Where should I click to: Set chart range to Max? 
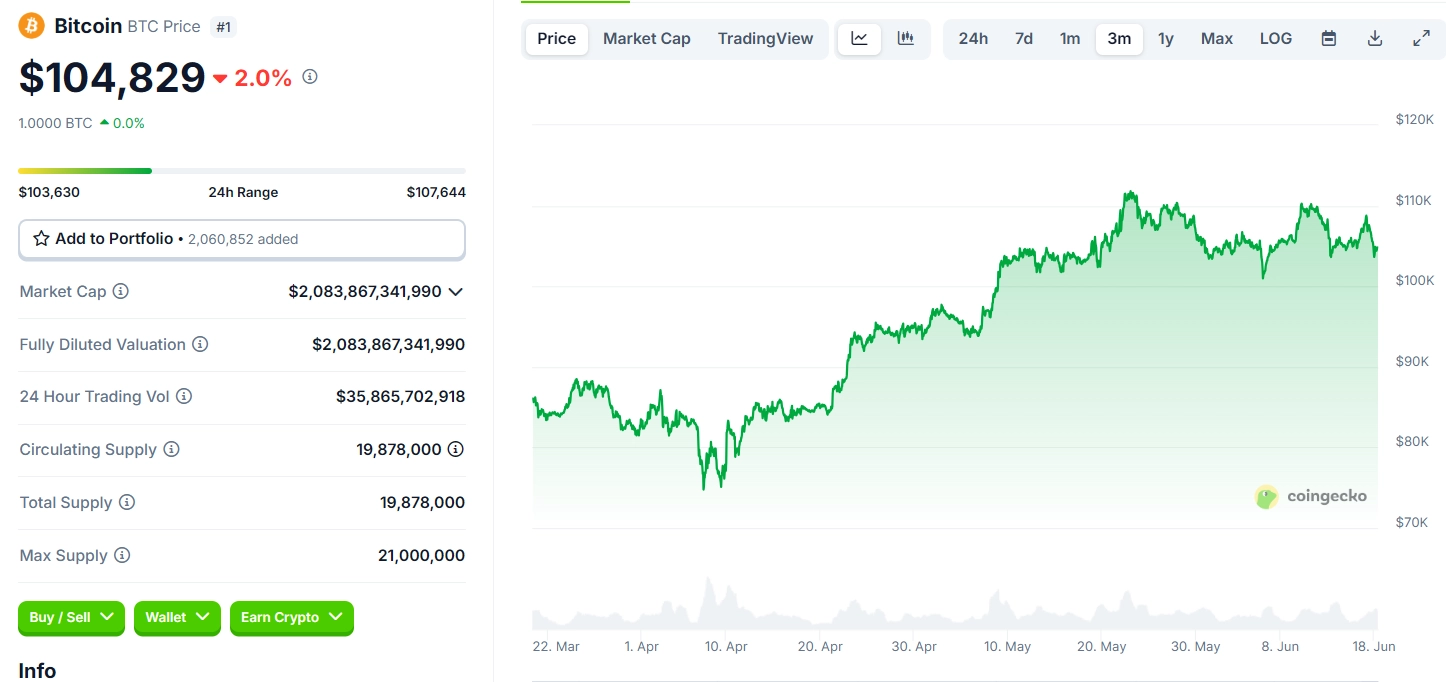point(1217,38)
